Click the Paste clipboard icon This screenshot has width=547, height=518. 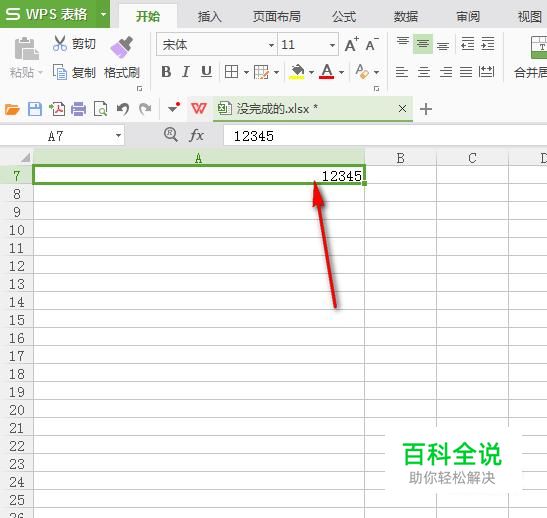tap(26, 49)
